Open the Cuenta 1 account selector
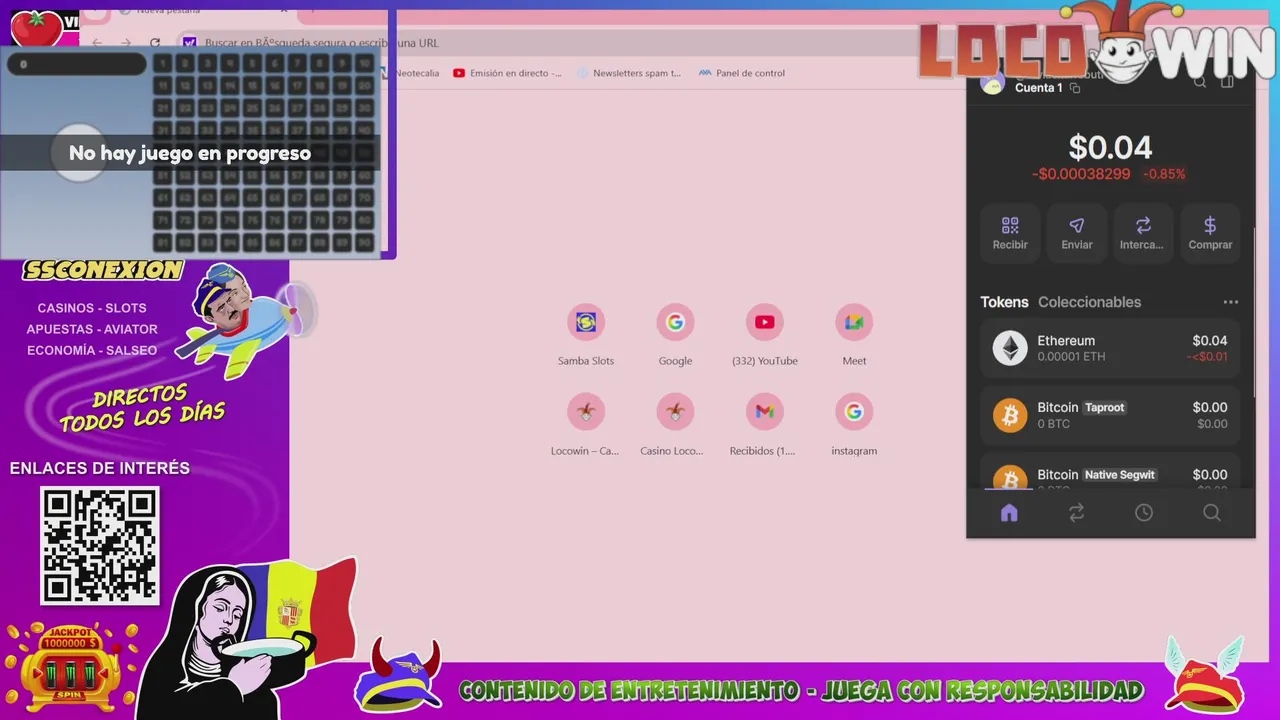1280x720 pixels. point(1038,88)
